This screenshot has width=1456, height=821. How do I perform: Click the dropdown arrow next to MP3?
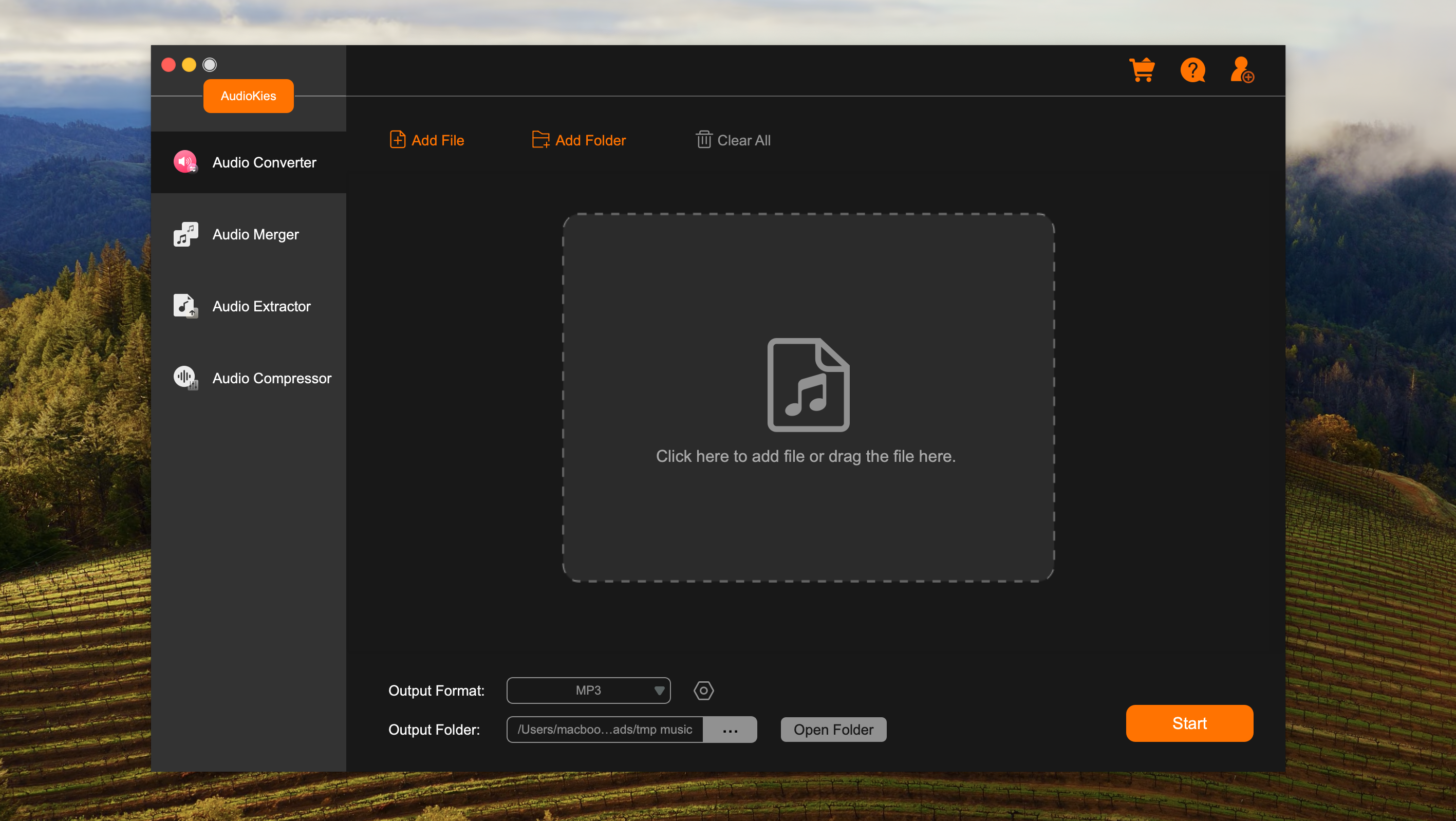tap(659, 691)
